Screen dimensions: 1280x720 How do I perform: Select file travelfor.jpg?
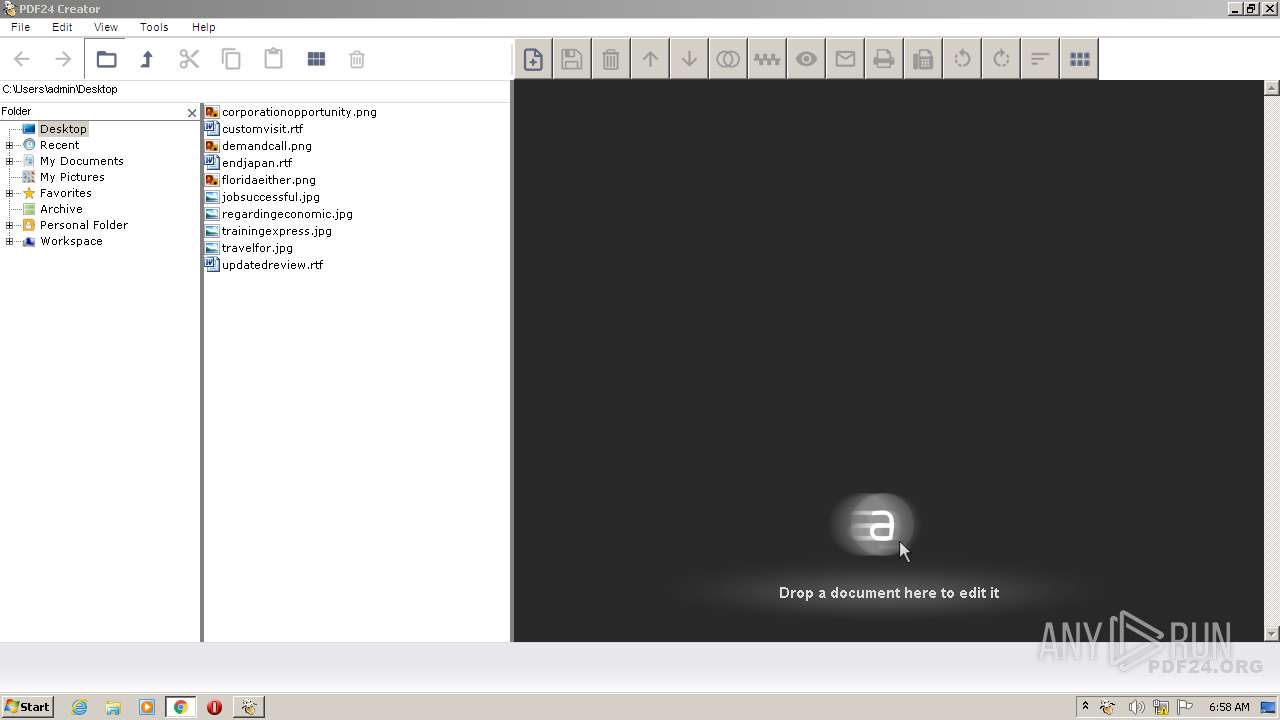(x=257, y=248)
